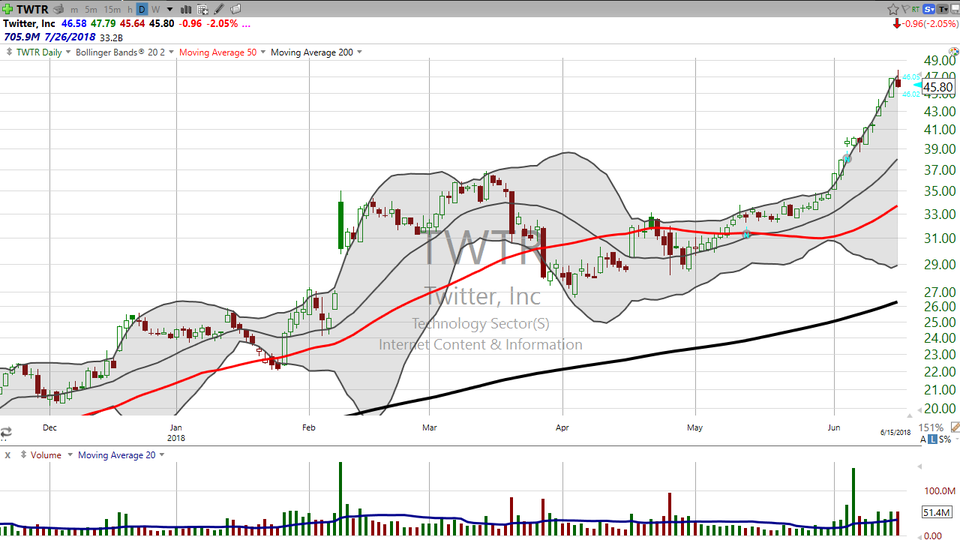
Task: Switch to the W weekly timeframe
Action: click(x=156, y=9)
